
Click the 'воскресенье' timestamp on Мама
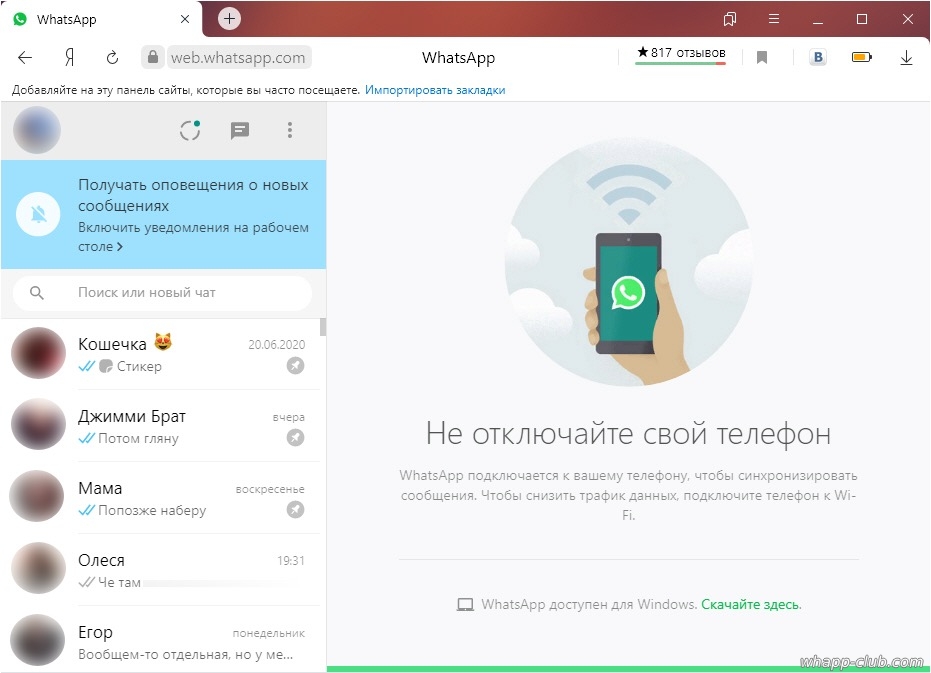pos(270,489)
